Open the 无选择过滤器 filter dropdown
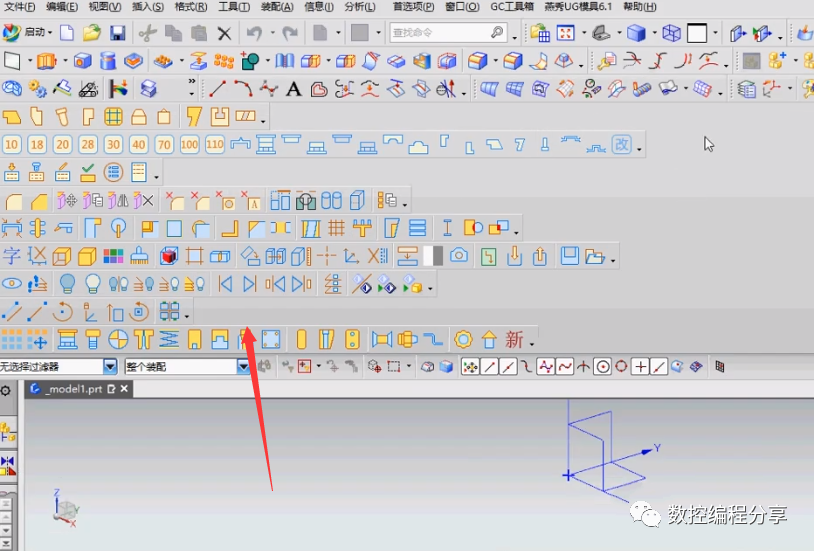This screenshot has width=814, height=551. pyautogui.click(x=110, y=367)
